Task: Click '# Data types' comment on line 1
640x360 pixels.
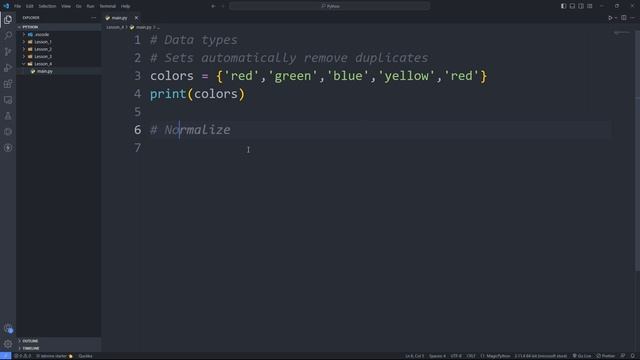Action: tap(193, 40)
